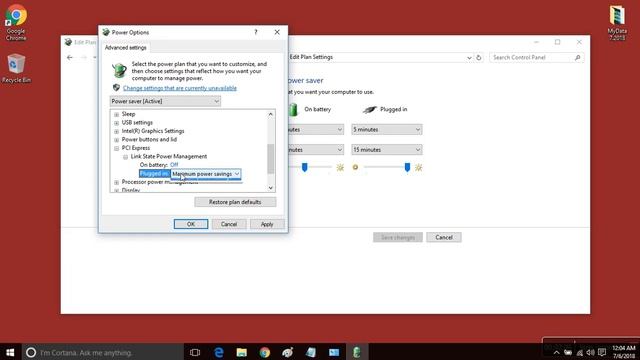Open File Explorer from the taskbar
Viewport: 640px width, 360px height.
coord(242,352)
